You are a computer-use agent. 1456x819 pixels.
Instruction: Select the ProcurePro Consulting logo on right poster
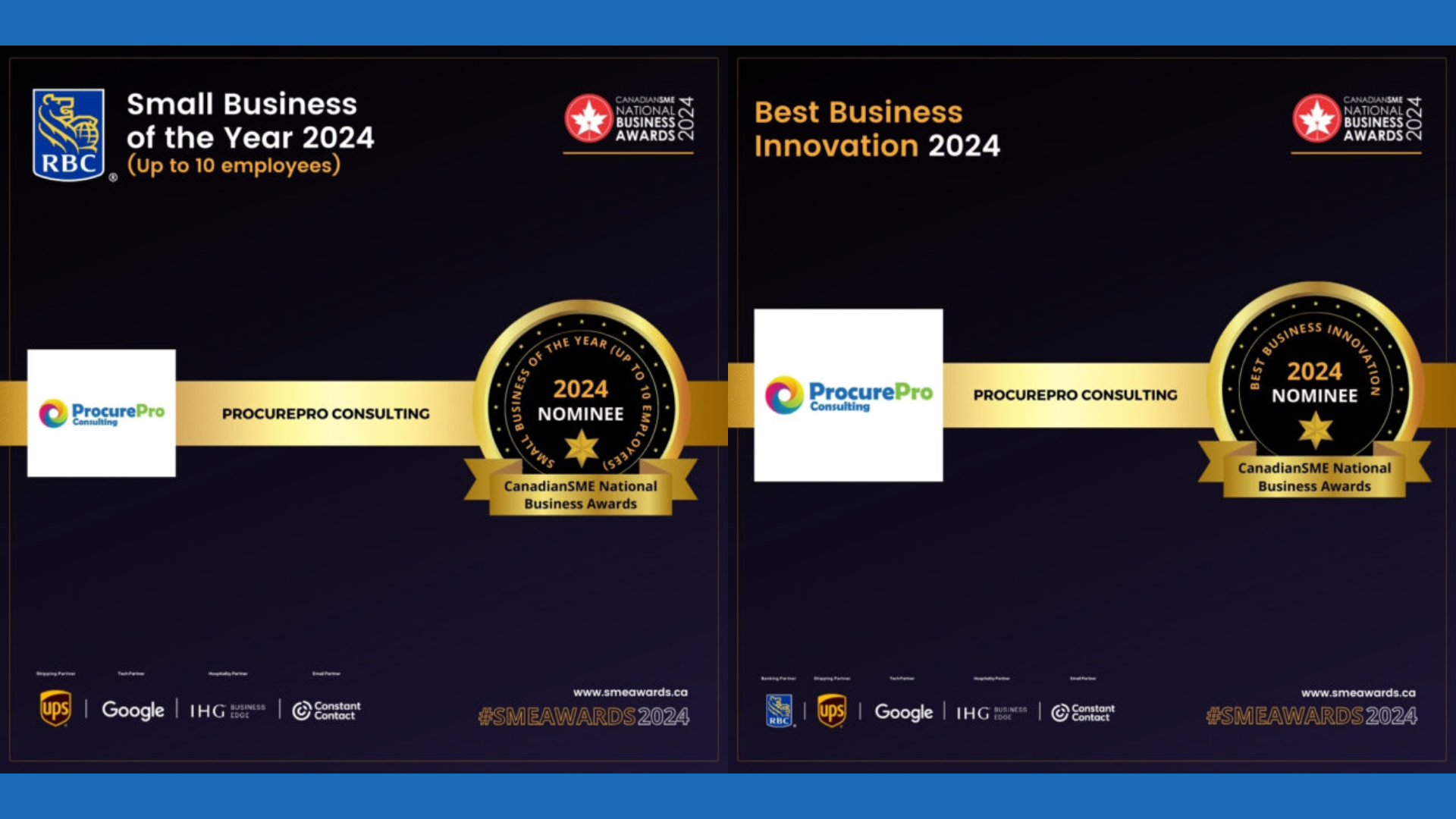point(849,395)
